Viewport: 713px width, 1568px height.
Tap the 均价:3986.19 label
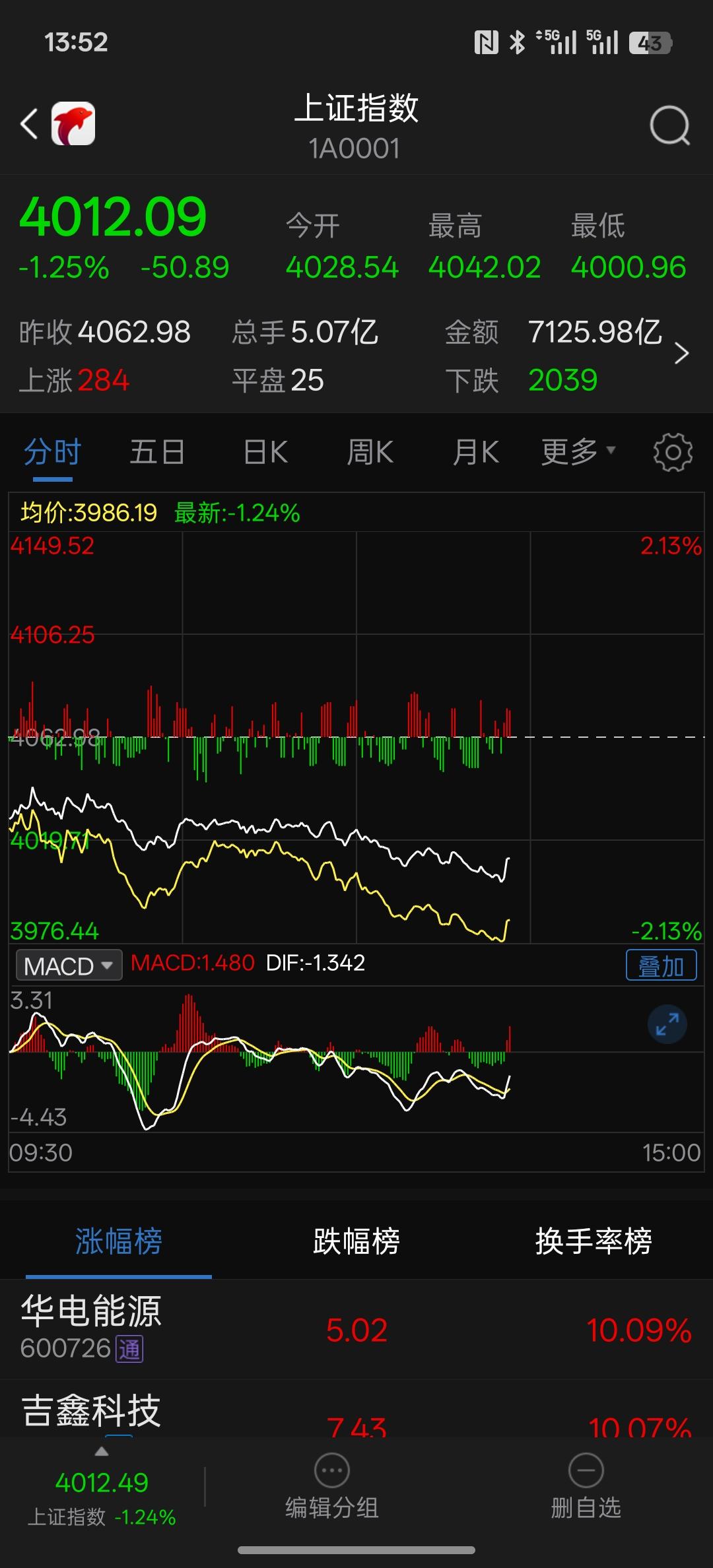tap(88, 513)
